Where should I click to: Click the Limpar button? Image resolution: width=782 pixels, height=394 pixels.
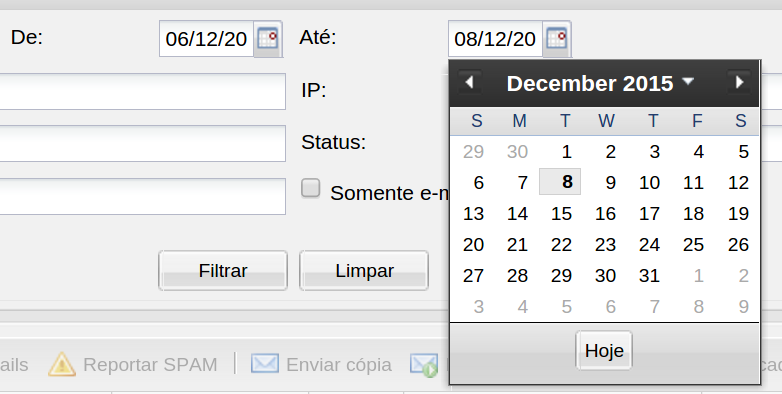(364, 270)
